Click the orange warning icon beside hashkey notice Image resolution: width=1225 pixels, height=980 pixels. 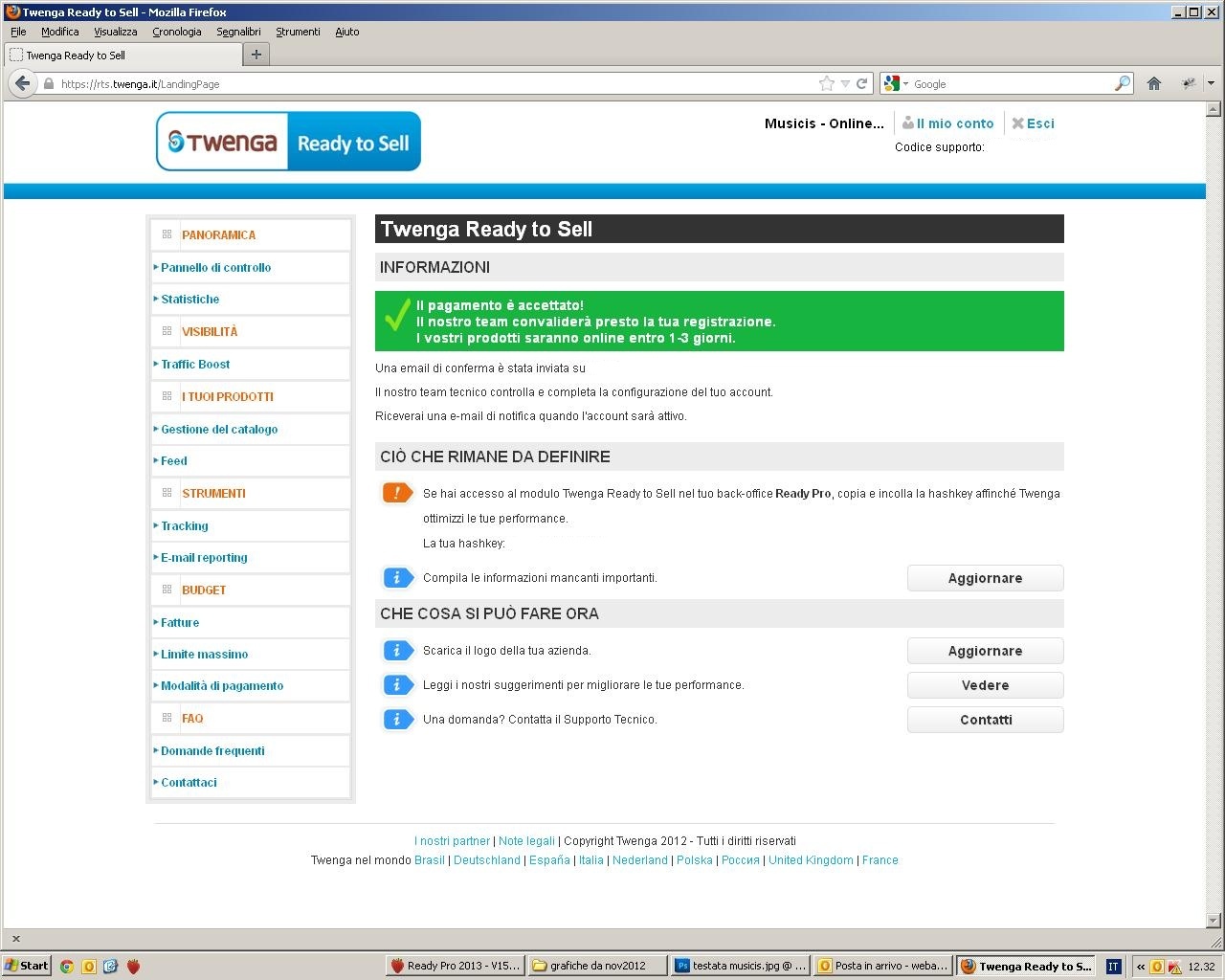click(397, 494)
